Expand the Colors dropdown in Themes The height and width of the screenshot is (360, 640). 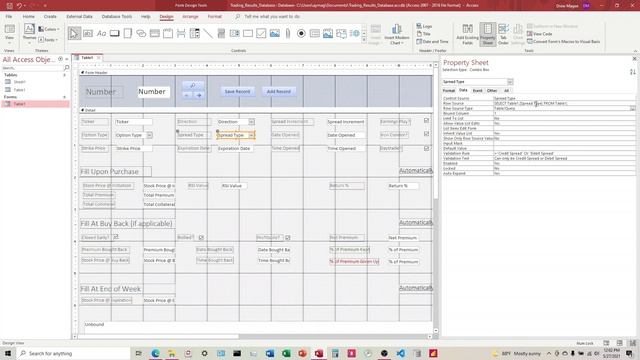point(49,29)
